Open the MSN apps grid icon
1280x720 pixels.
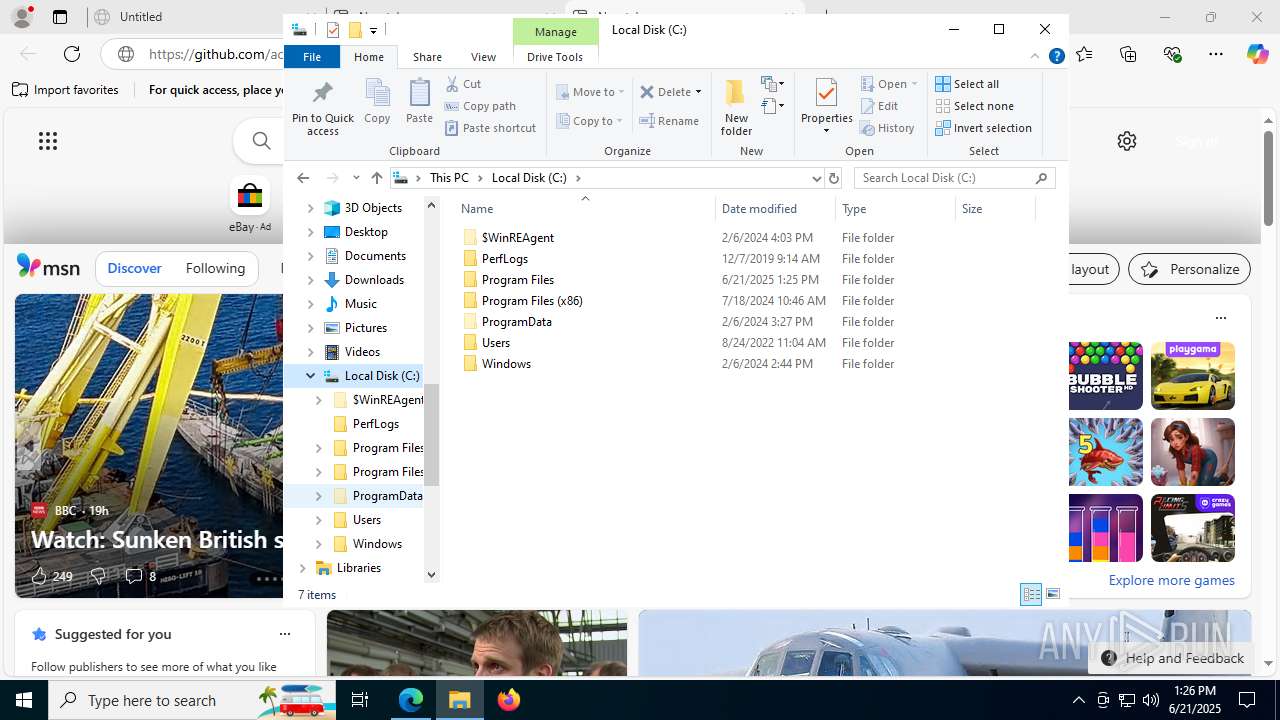[48, 141]
